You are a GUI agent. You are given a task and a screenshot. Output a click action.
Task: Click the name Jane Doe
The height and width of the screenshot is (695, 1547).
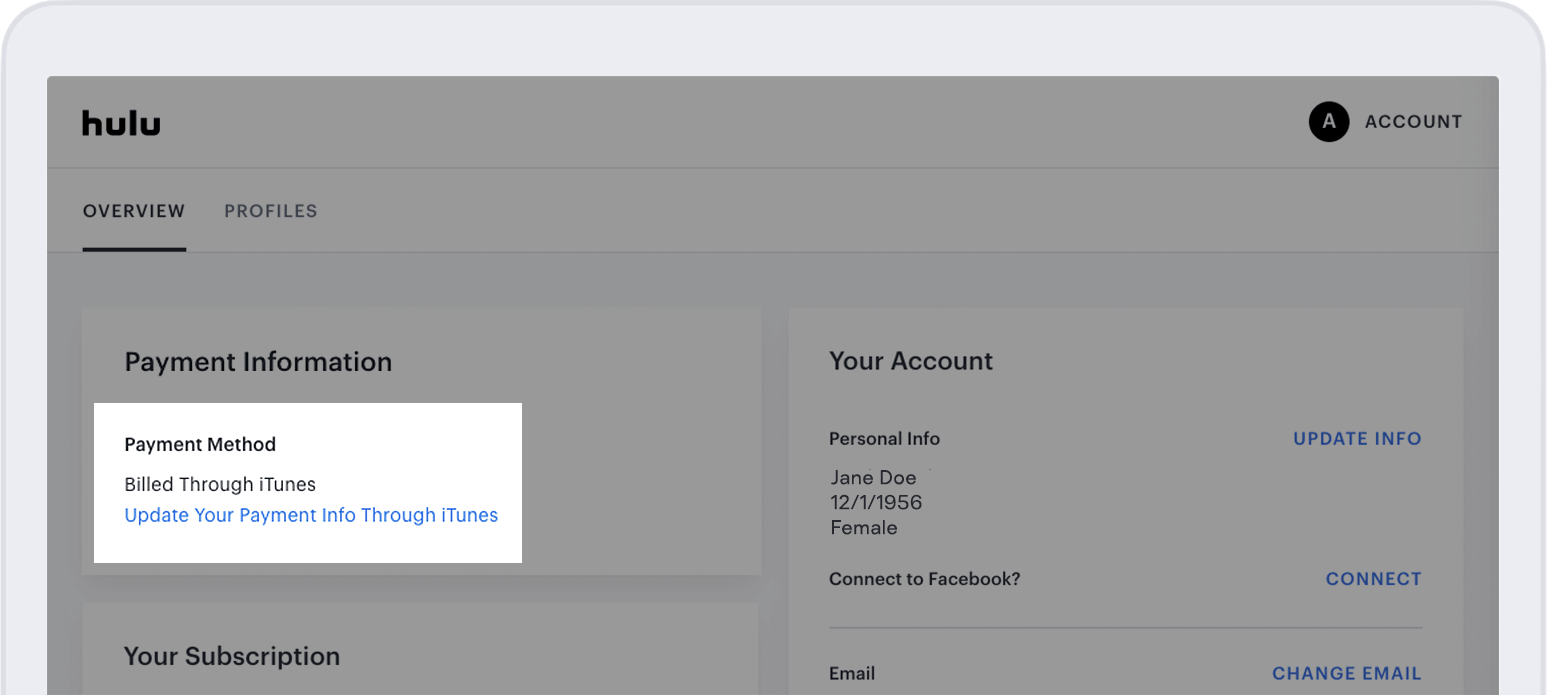[873, 478]
